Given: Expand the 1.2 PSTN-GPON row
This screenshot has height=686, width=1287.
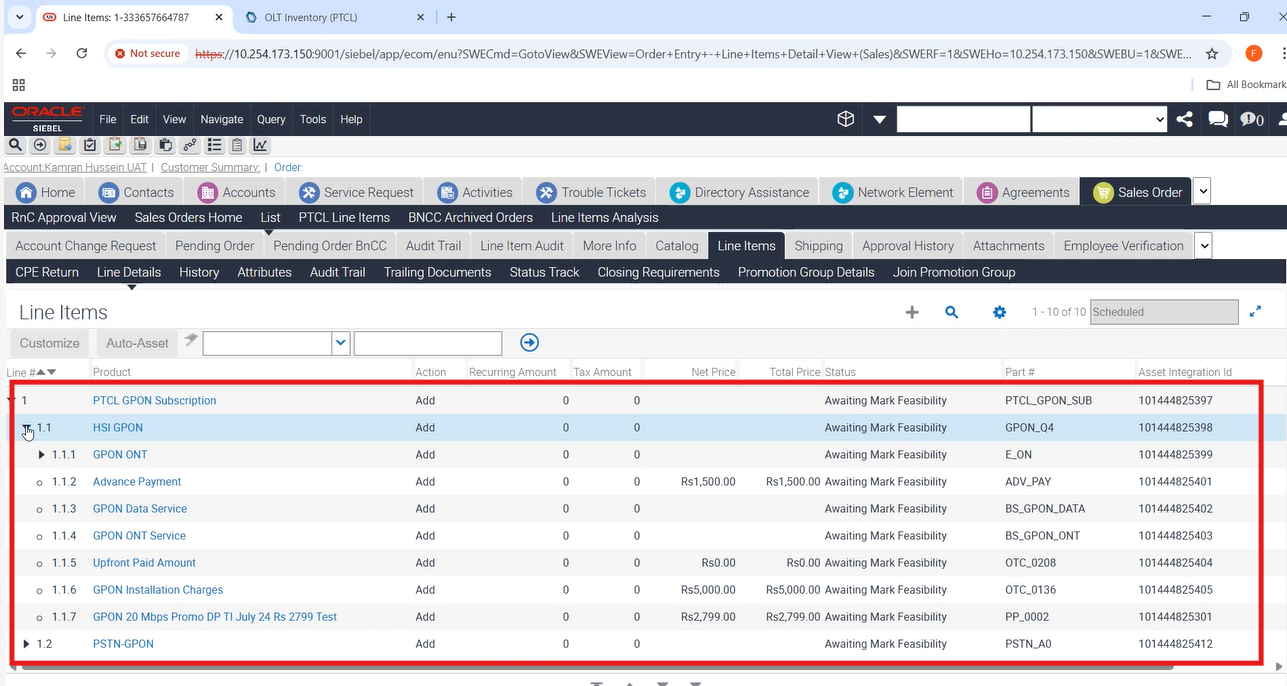Looking at the screenshot, I should click(x=26, y=644).
